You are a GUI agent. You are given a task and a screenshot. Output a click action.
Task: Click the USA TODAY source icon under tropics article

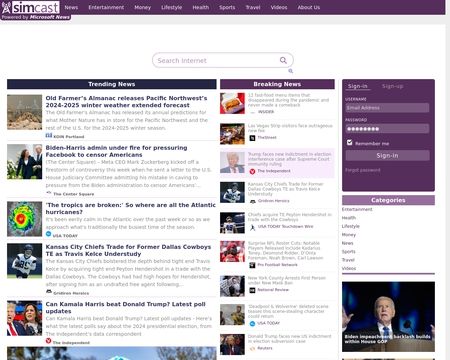click(x=48, y=234)
